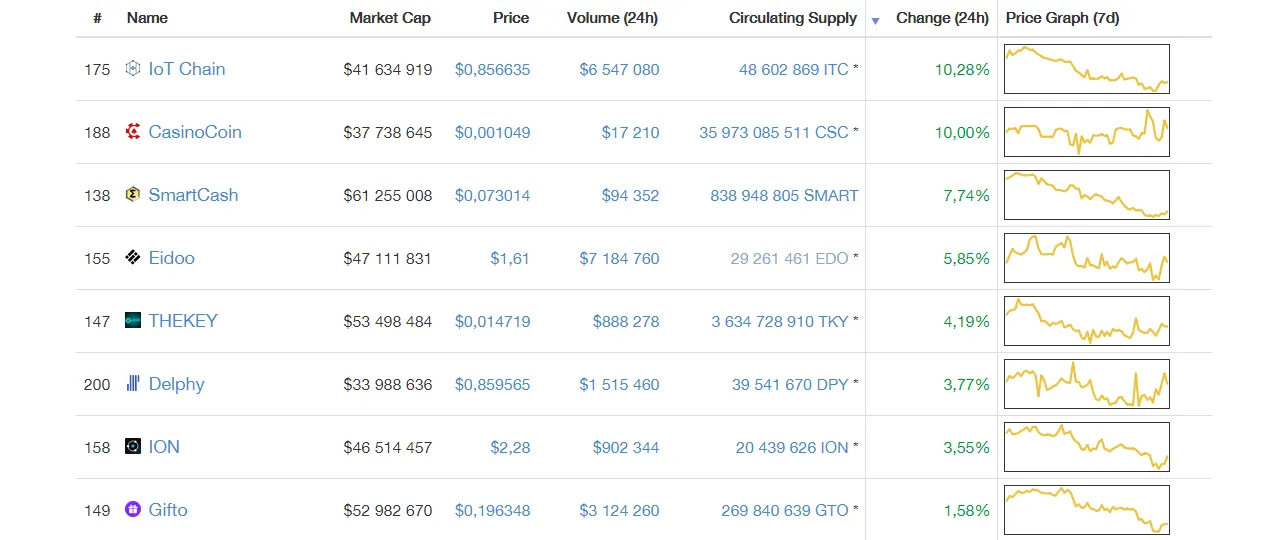Click Eidoo price $1,61
Screen dimensions: 1280x540
click(x=510, y=259)
